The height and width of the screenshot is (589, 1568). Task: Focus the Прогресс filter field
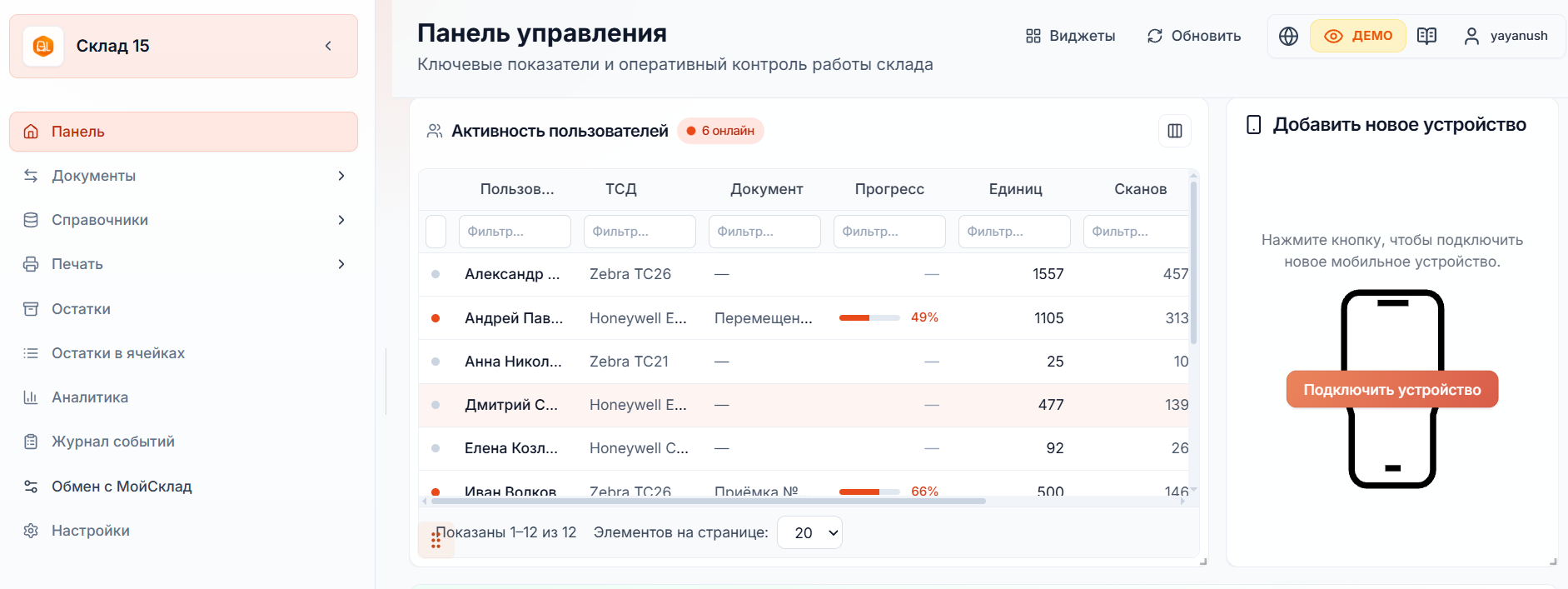click(889, 232)
